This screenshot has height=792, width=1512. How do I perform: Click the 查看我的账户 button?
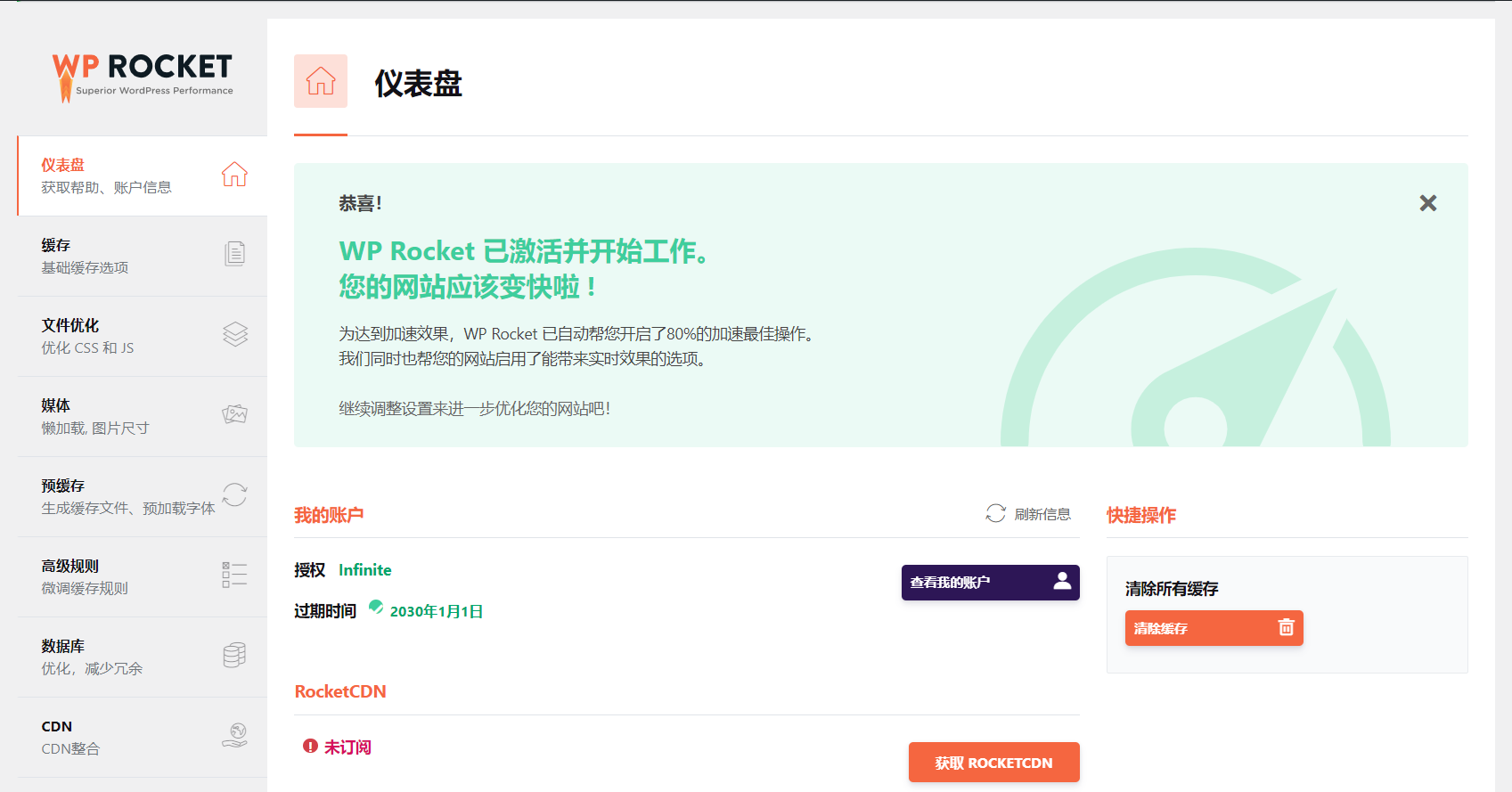tap(991, 583)
